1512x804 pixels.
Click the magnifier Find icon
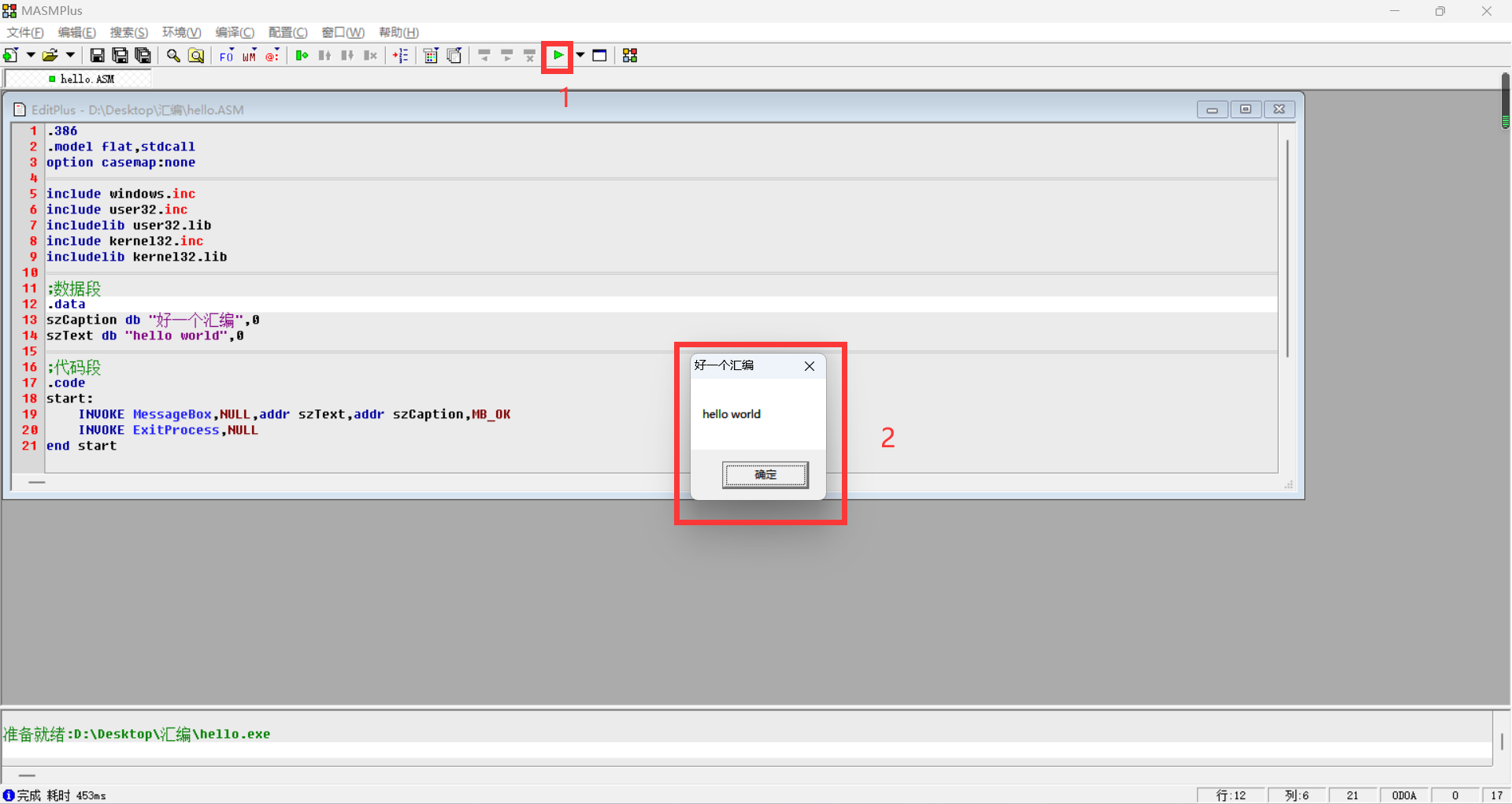(x=173, y=55)
